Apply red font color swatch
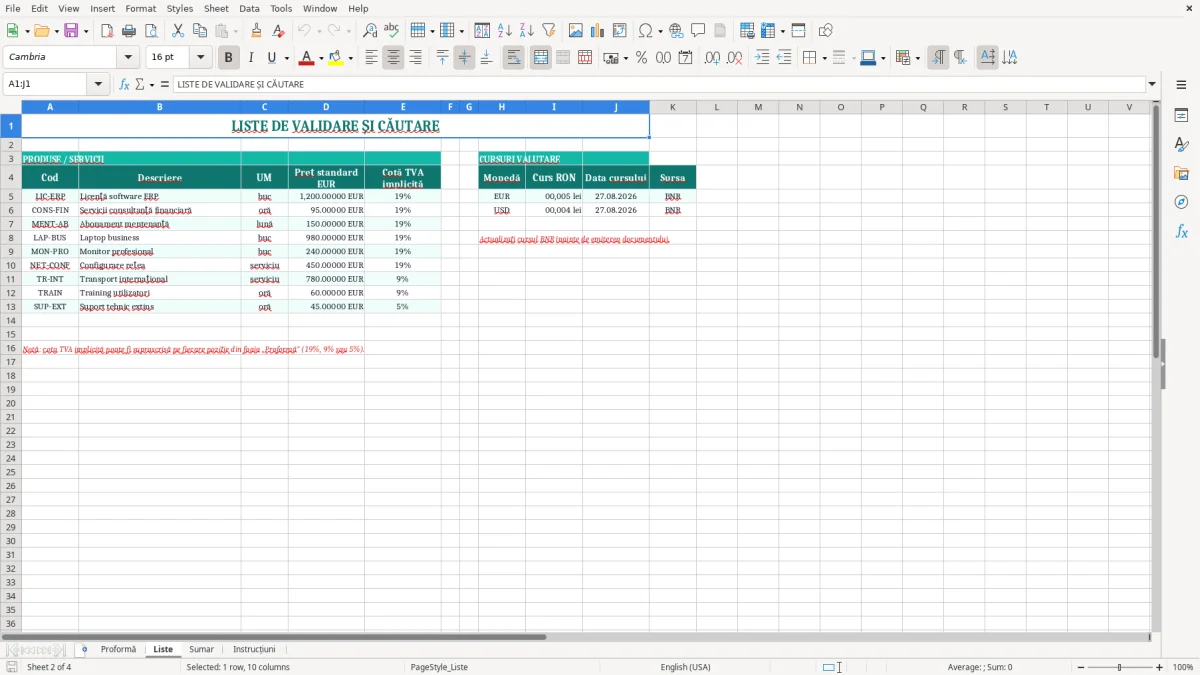This screenshot has height=675, width=1200. (x=306, y=58)
